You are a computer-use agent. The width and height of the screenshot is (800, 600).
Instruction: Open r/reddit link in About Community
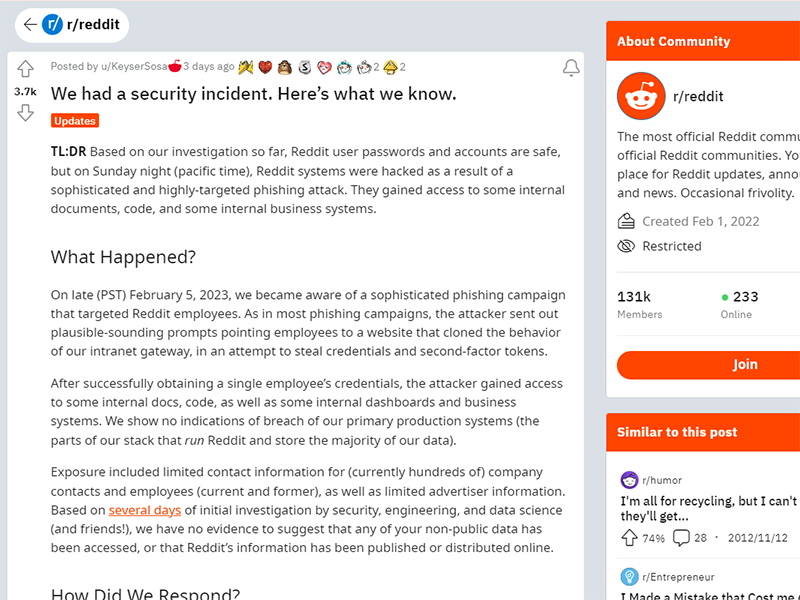(x=698, y=97)
